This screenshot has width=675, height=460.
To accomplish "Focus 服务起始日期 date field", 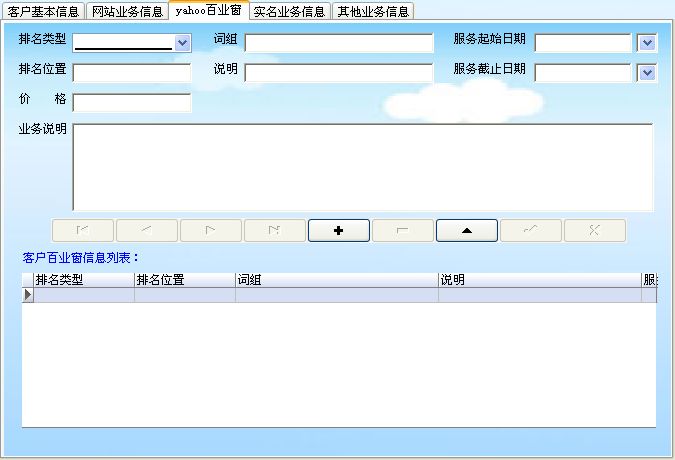I will pyautogui.click(x=583, y=43).
